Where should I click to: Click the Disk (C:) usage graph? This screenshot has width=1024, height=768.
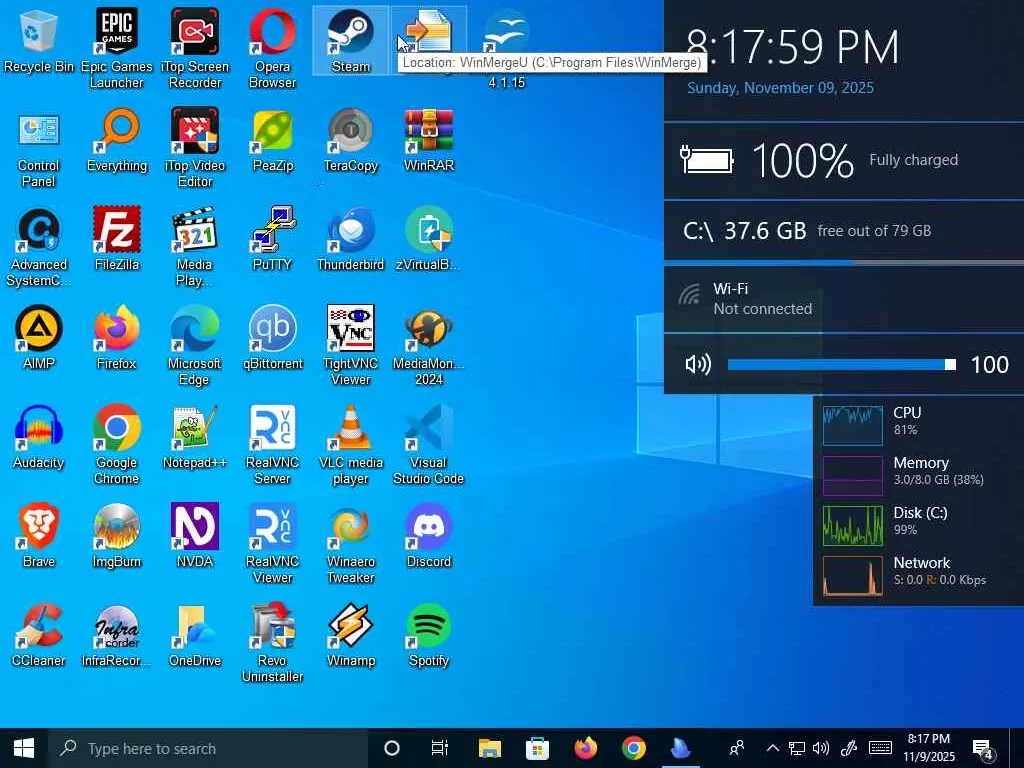coord(852,526)
